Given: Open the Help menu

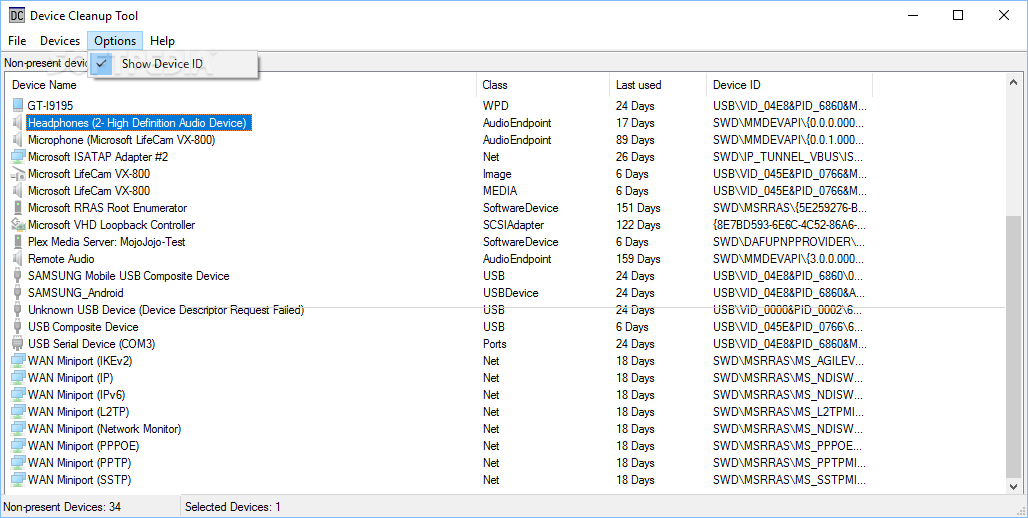Looking at the screenshot, I should tap(162, 41).
